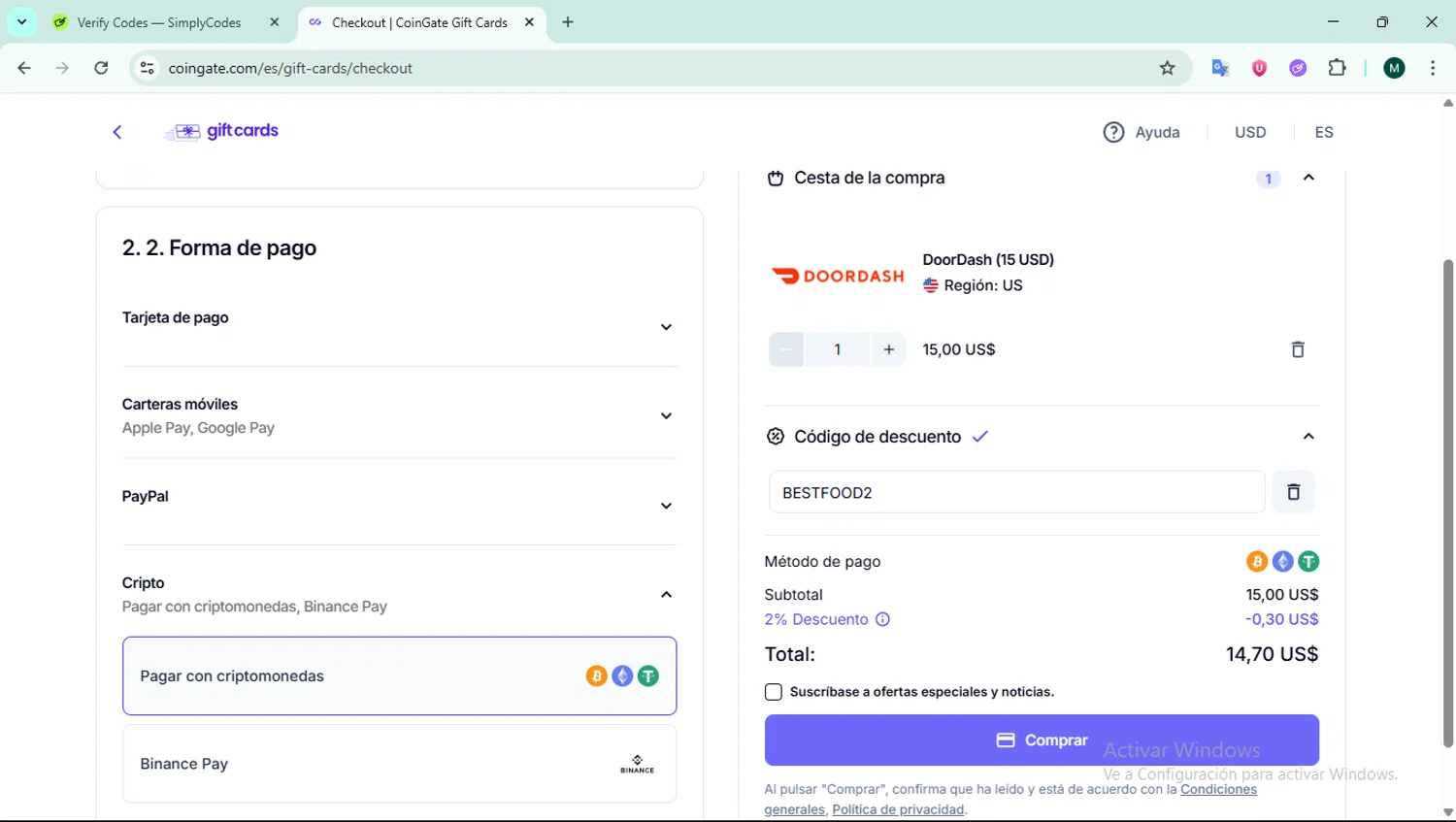1456x822 pixels.
Task: Click the 2% Descuento label
Action: coord(816,619)
